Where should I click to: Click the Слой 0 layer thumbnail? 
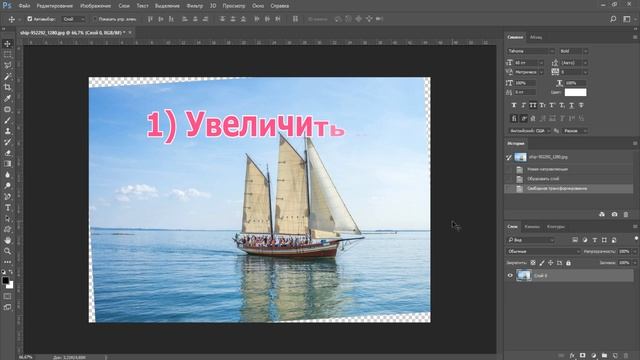523,276
